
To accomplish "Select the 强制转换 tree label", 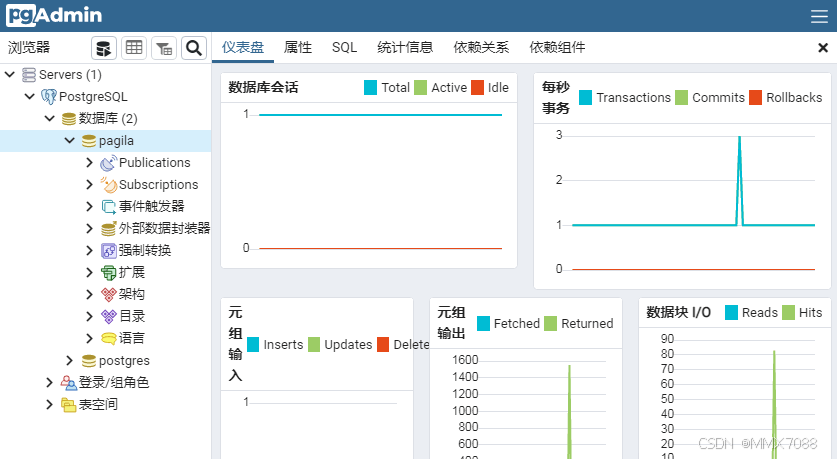I will (145, 250).
